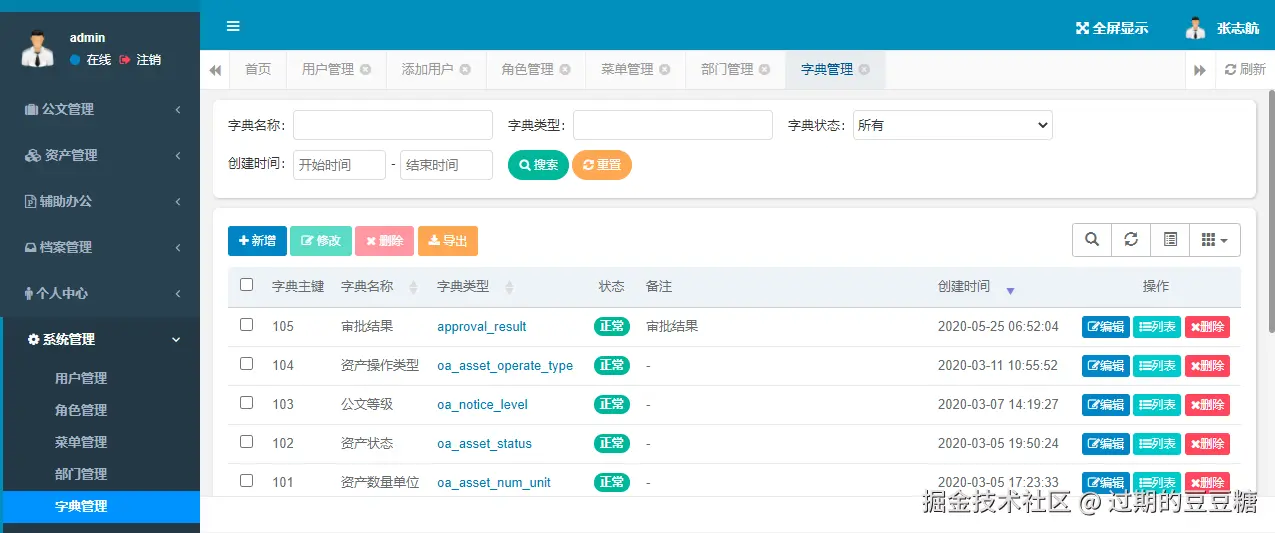The height and width of the screenshot is (533, 1275).
Task: Check the row 103 checkbox
Action: (x=247, y=403)
